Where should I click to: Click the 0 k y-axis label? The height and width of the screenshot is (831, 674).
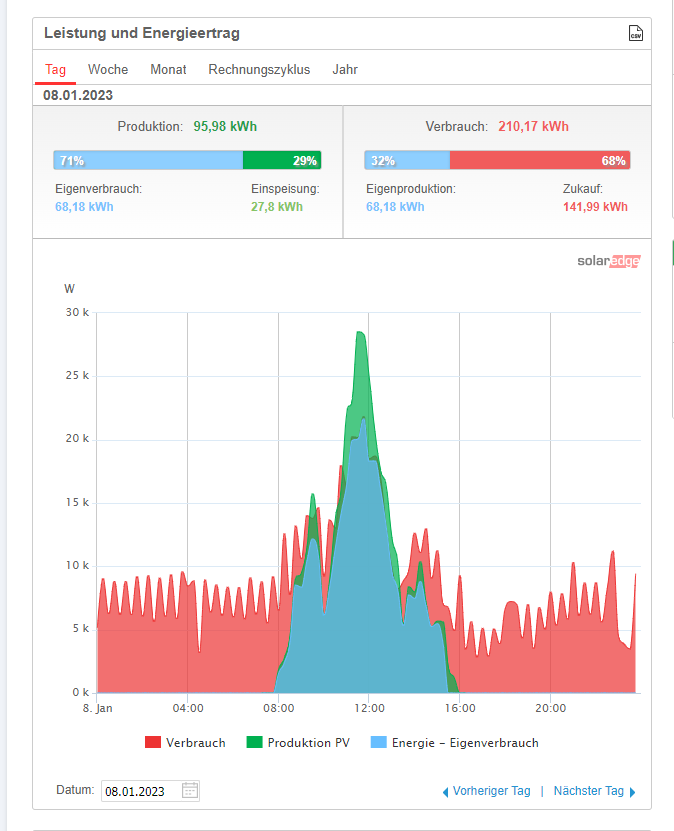coord(81,692)
